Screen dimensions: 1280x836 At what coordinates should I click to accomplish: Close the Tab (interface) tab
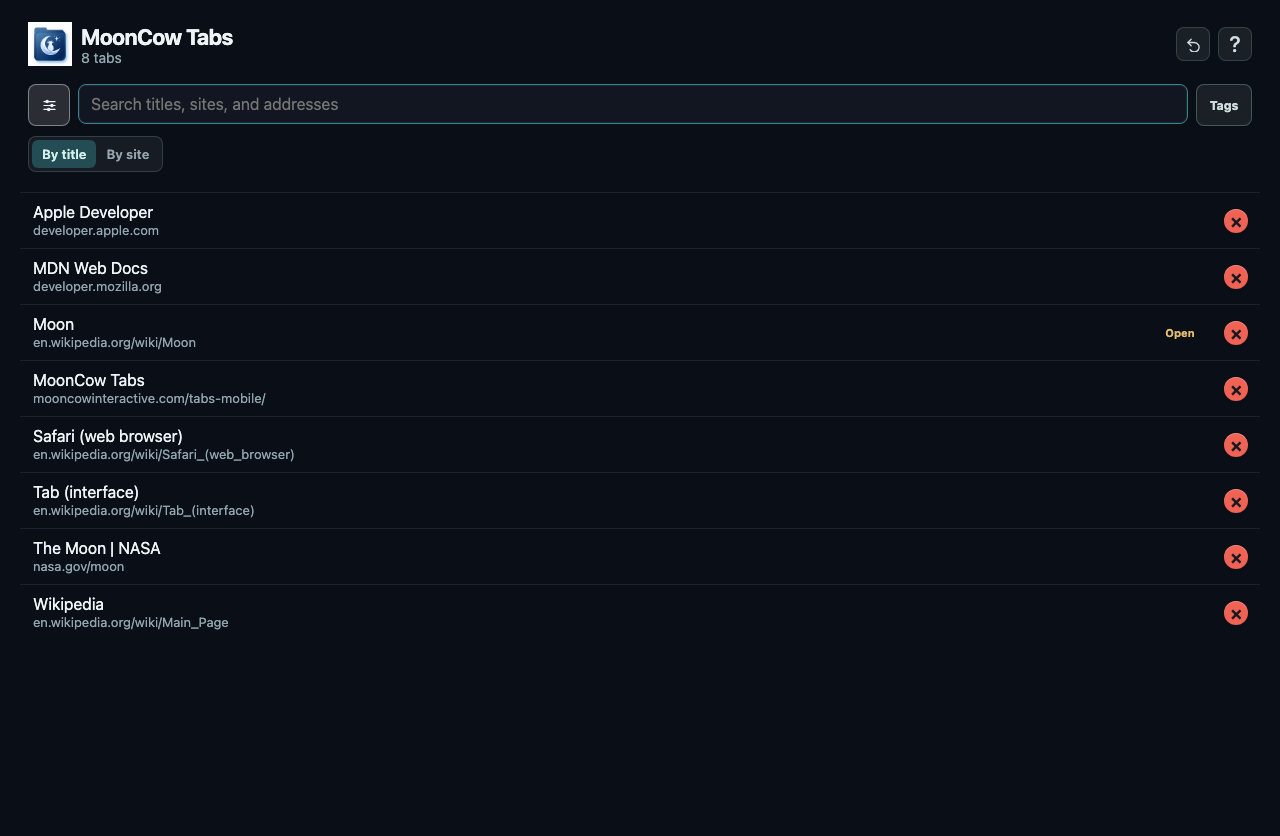point(1236,501)
